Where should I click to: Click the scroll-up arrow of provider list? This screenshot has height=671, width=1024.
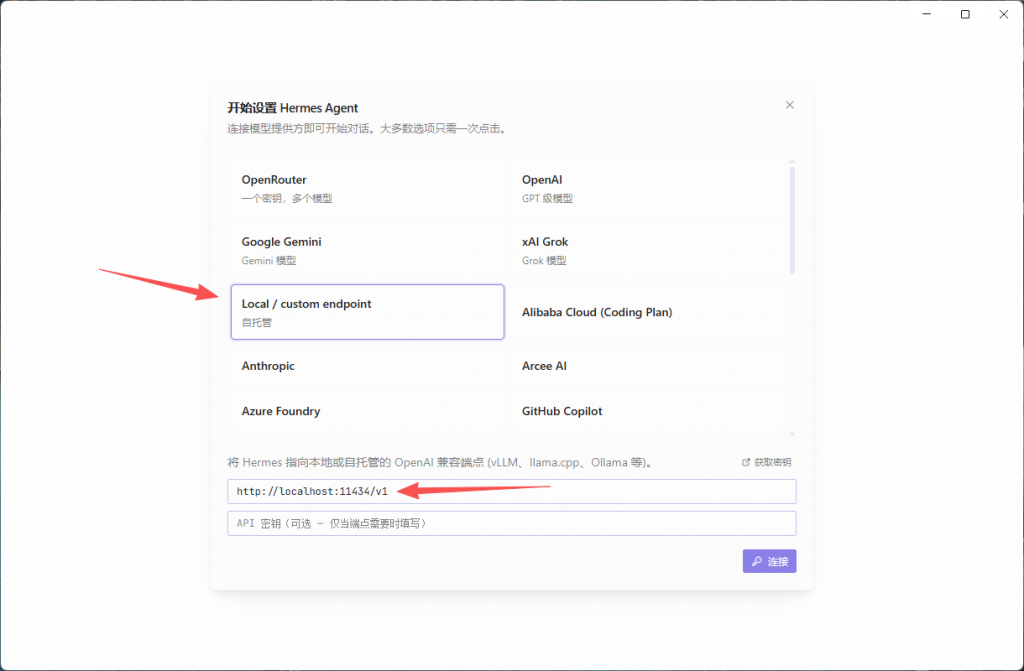point(792,161)
